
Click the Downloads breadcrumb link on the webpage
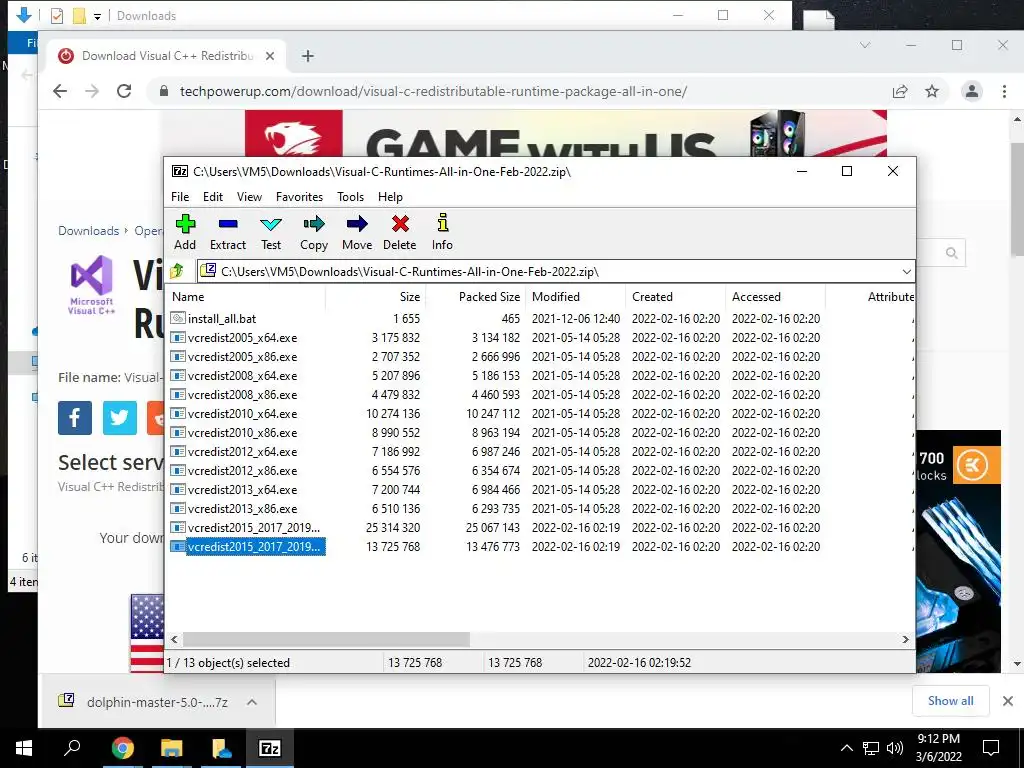point(89,231)
